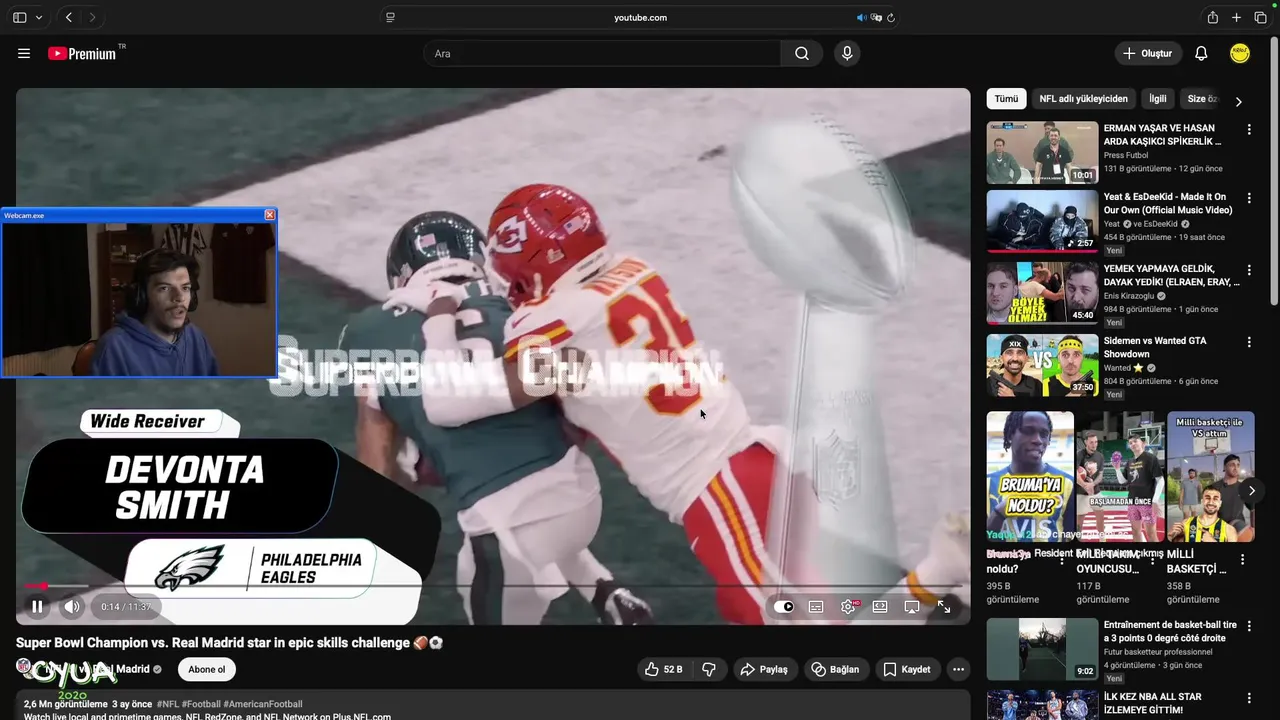Select the NFL adlı yükleyiciden chip

click(x=1083, y=98)
